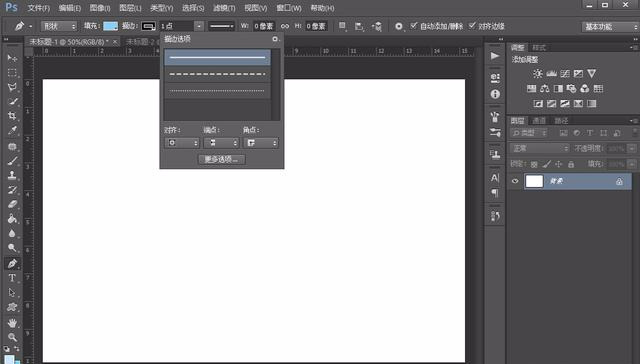Screen dimensions: 640x364
Task: Add a Color Balance adjustment
Action: tap(544, 89)
